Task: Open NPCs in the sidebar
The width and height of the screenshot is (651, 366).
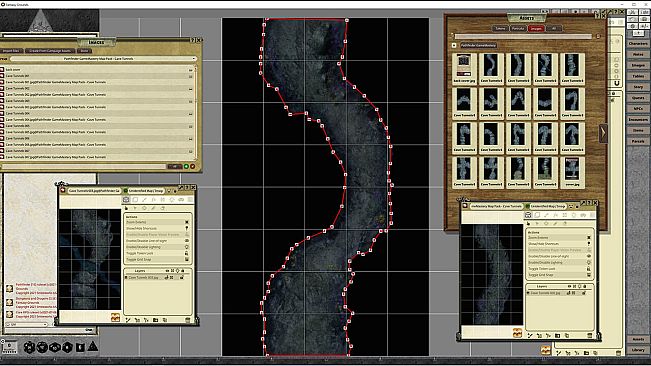Action: coord(638,108)
